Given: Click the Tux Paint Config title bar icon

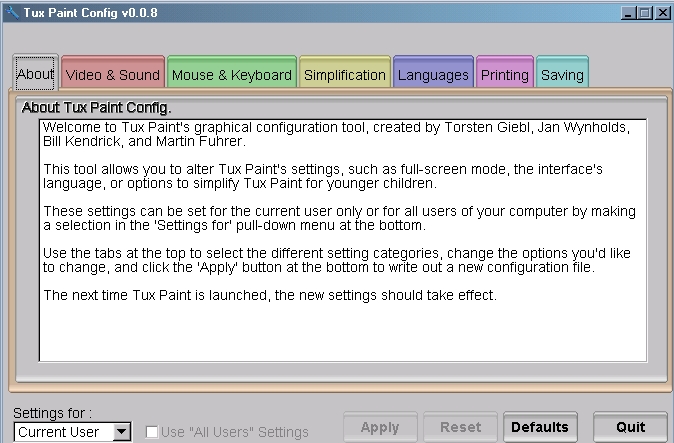Looking at the screenshot, I should [10, 12].
